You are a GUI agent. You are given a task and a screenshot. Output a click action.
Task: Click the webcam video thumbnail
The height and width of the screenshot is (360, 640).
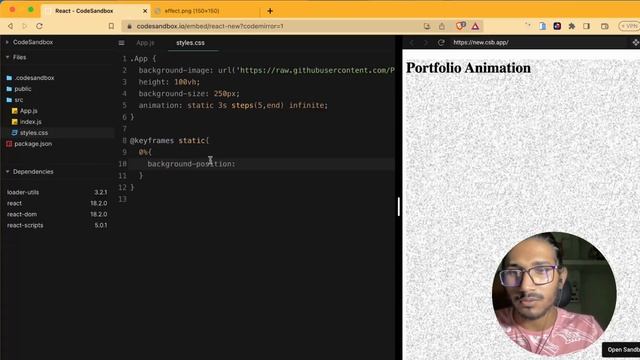(x=554, y=294)
